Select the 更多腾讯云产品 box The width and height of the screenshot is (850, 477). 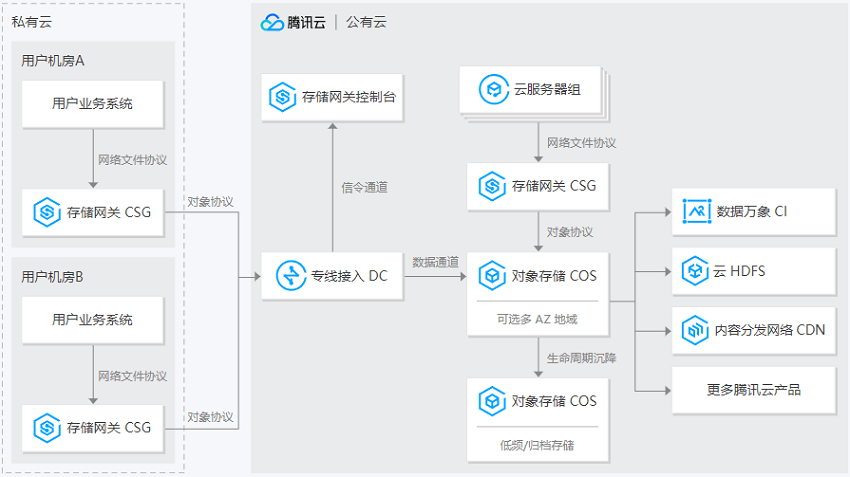[754, 390]
